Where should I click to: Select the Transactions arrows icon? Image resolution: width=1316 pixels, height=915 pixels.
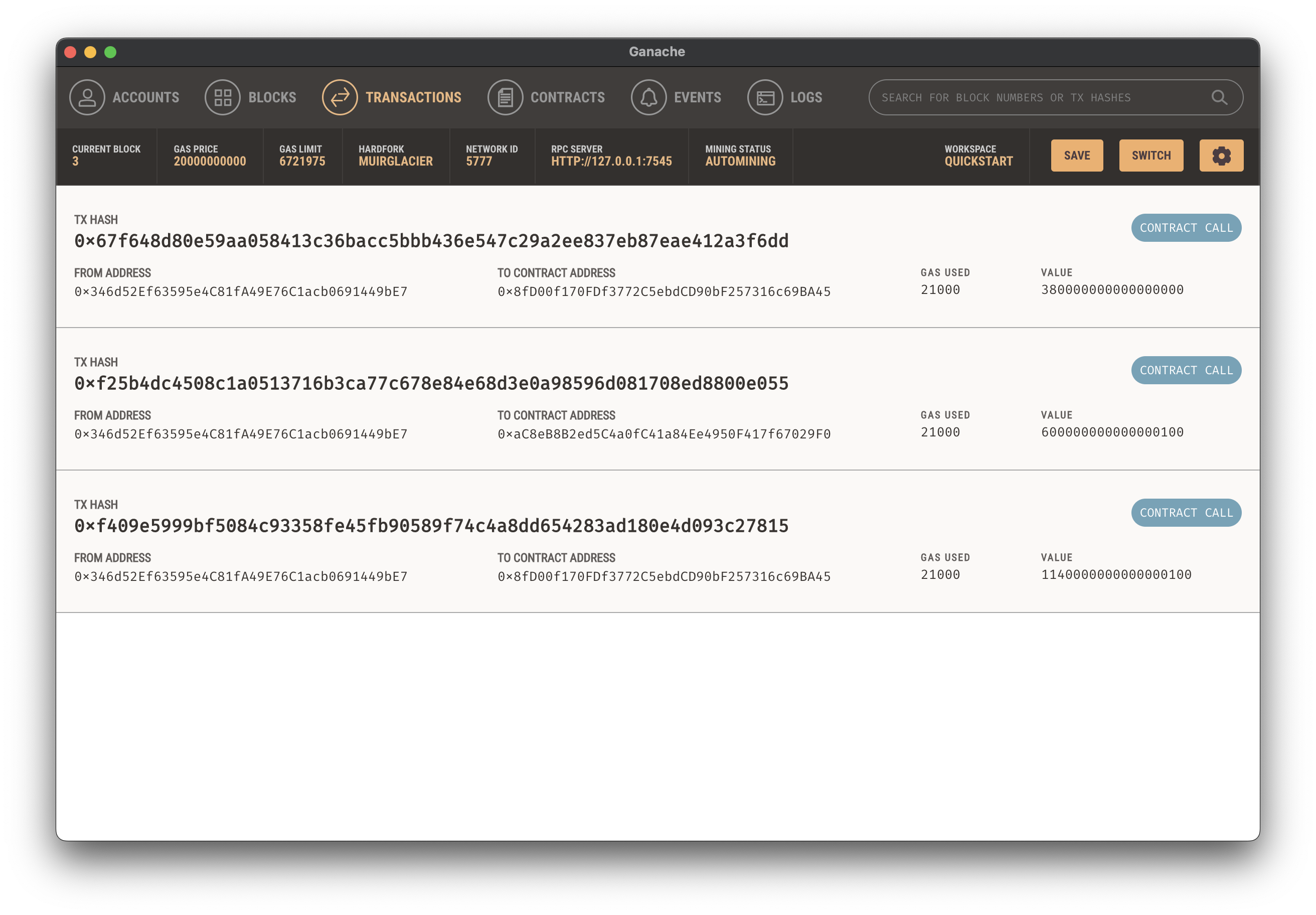tap(340, 97)
